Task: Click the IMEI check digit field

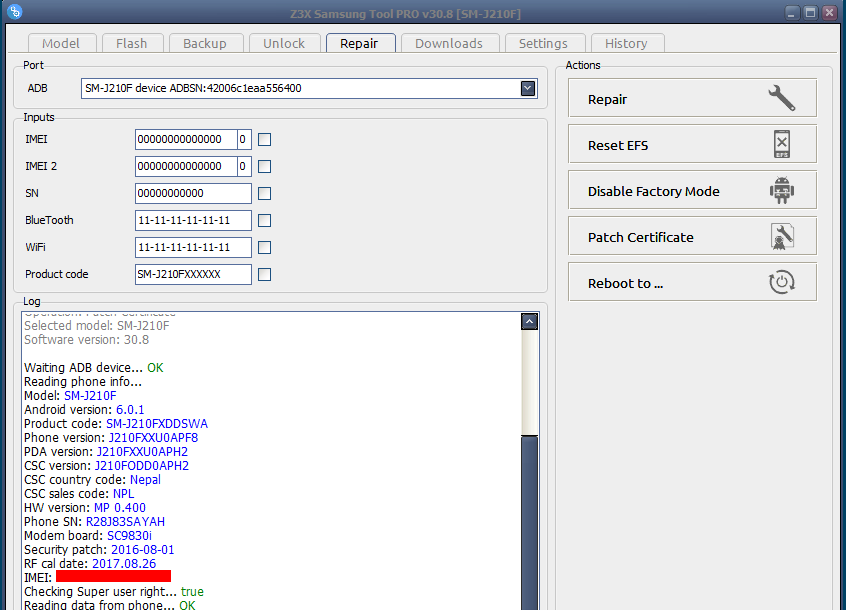Action: 244,140
